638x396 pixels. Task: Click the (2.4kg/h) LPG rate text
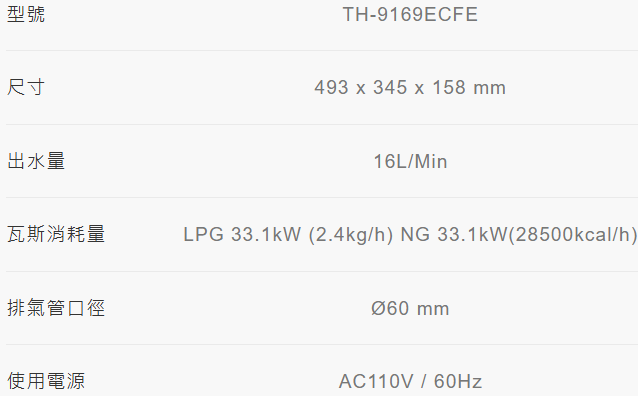click(x=351, y=235)
